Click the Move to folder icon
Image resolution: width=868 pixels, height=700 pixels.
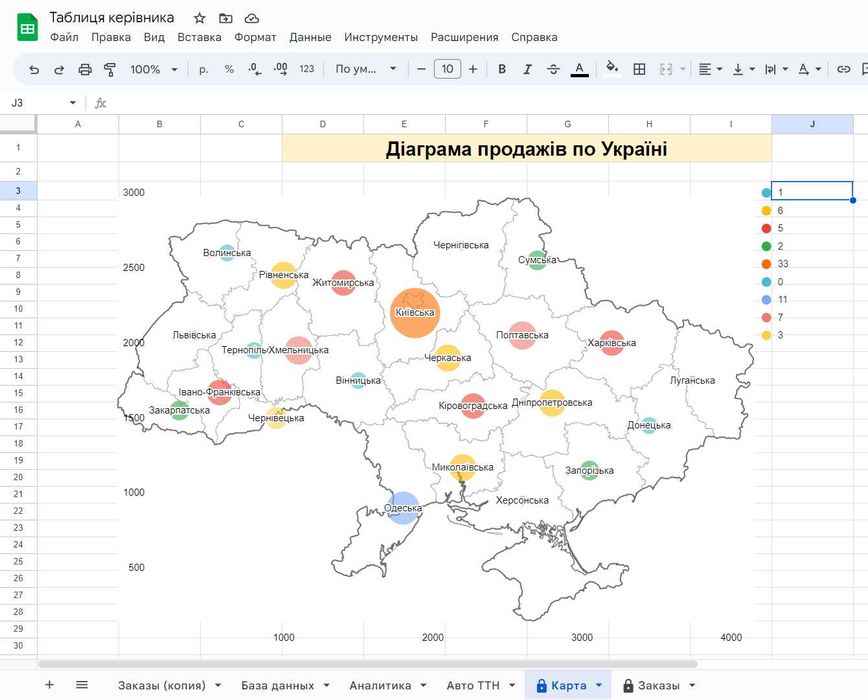(225, 18)
